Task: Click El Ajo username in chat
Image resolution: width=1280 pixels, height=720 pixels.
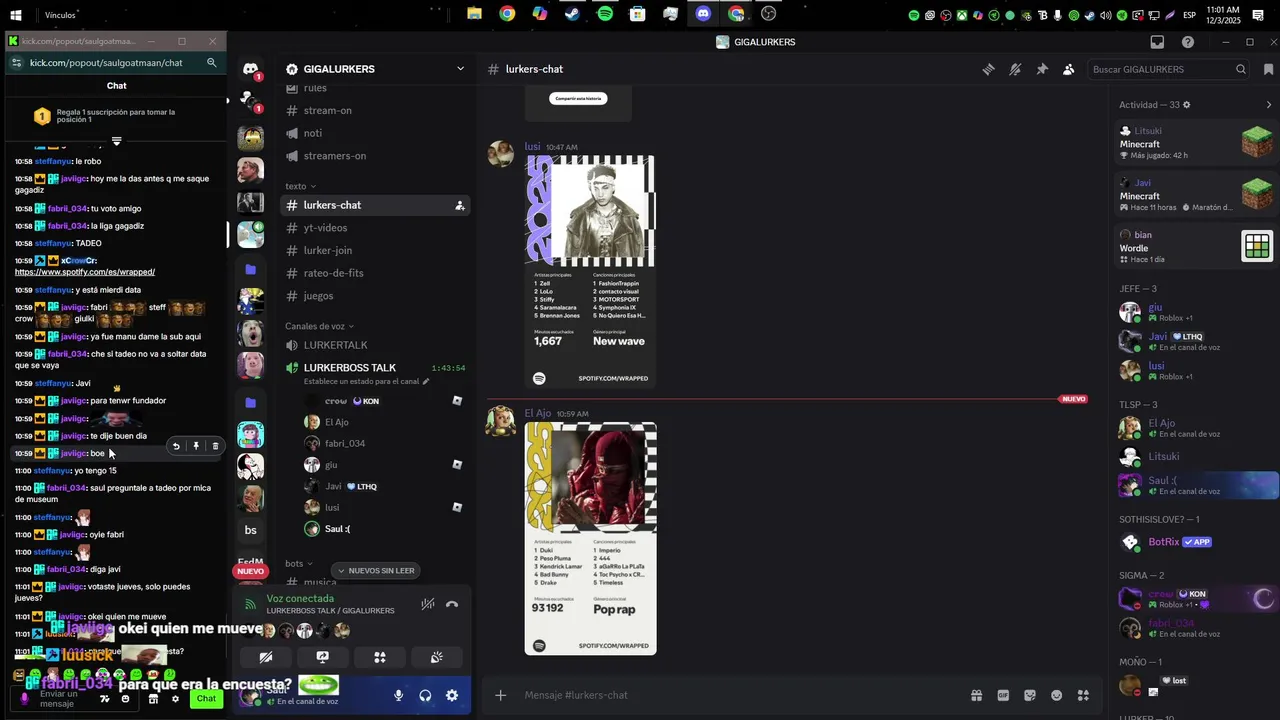Action: click(538, 413)
